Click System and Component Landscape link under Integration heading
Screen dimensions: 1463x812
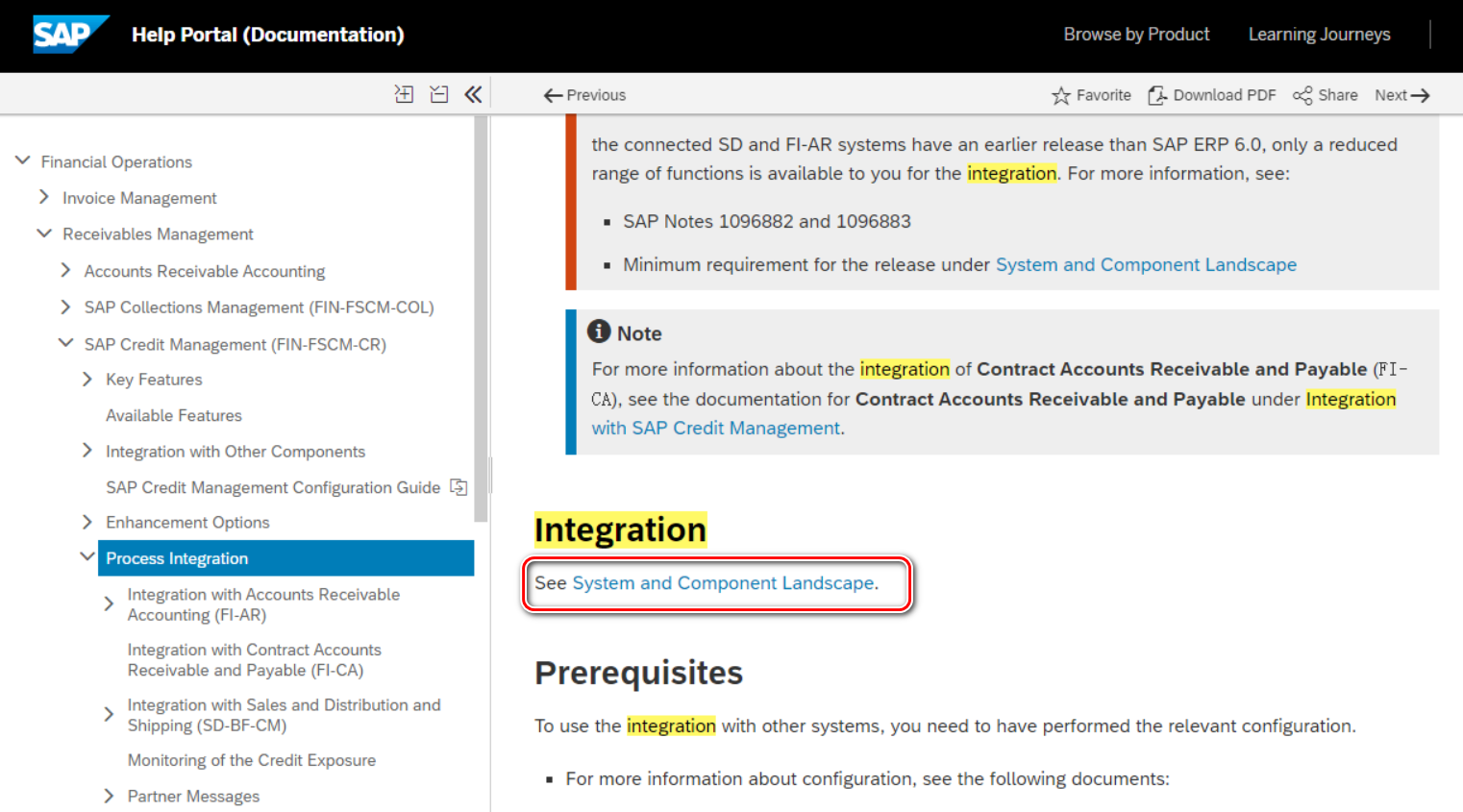(x=723, y=583)
